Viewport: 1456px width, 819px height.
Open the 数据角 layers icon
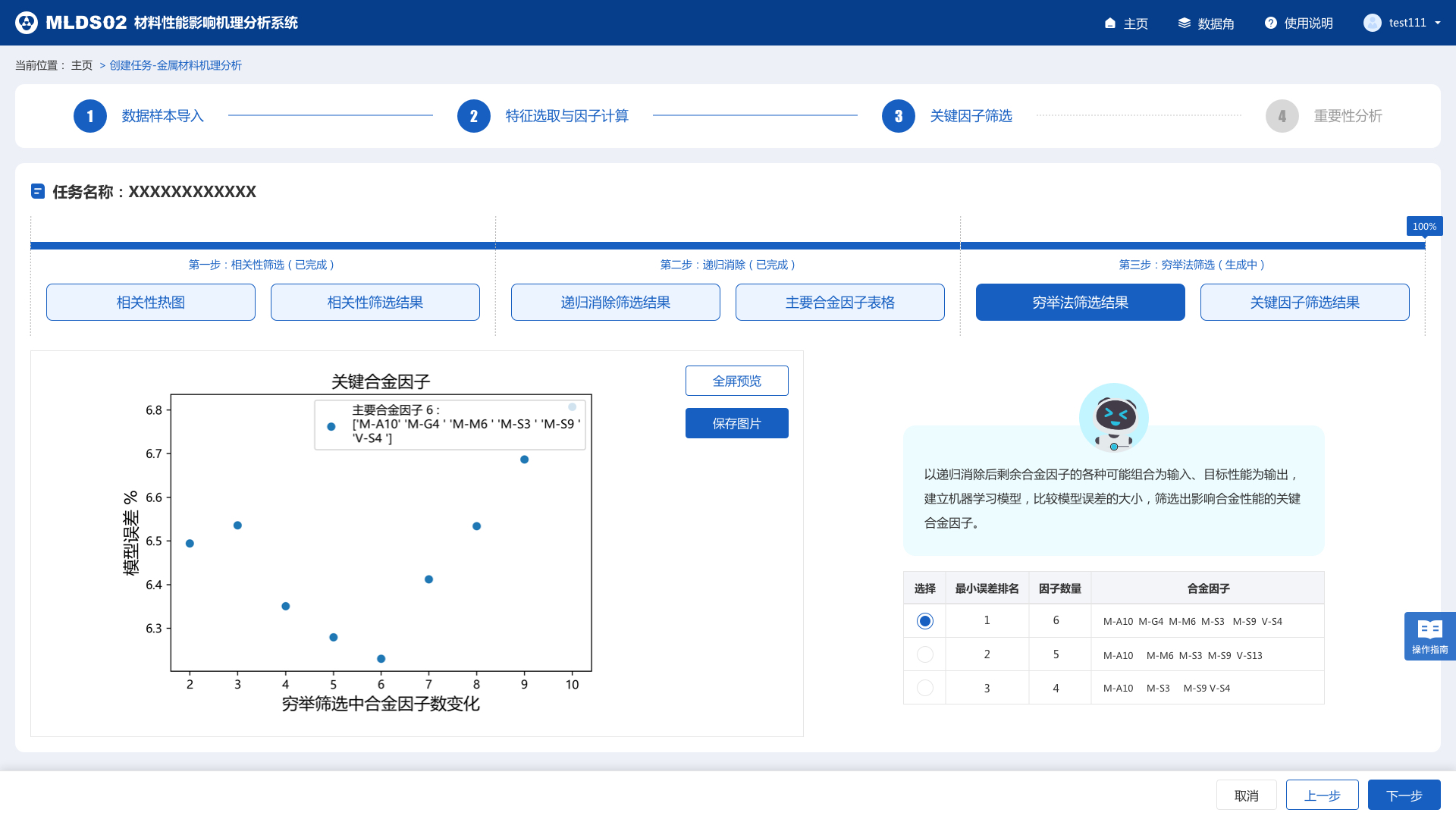click(x=1184, y=24)
